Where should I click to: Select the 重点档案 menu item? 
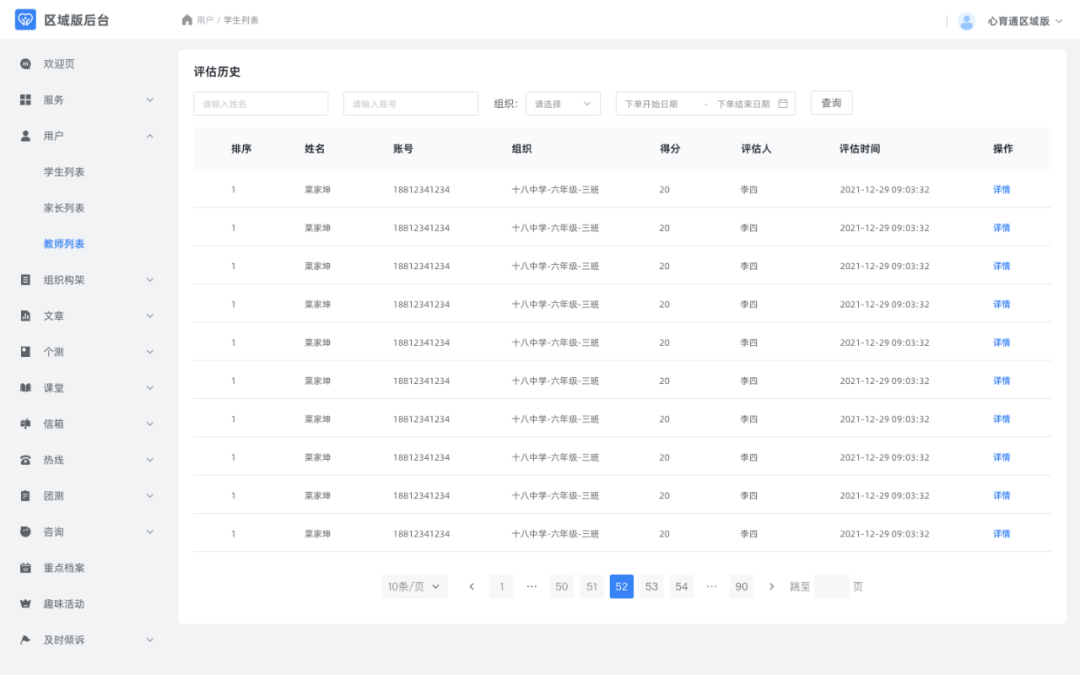point(64,568)
